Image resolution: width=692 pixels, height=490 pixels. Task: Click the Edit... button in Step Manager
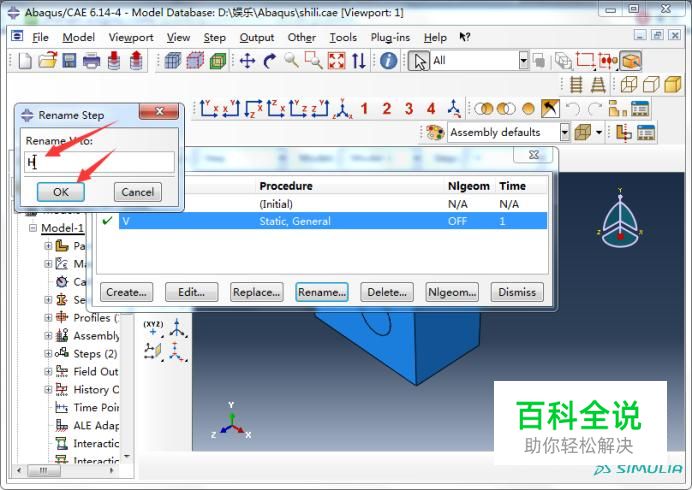pos(191,292)
